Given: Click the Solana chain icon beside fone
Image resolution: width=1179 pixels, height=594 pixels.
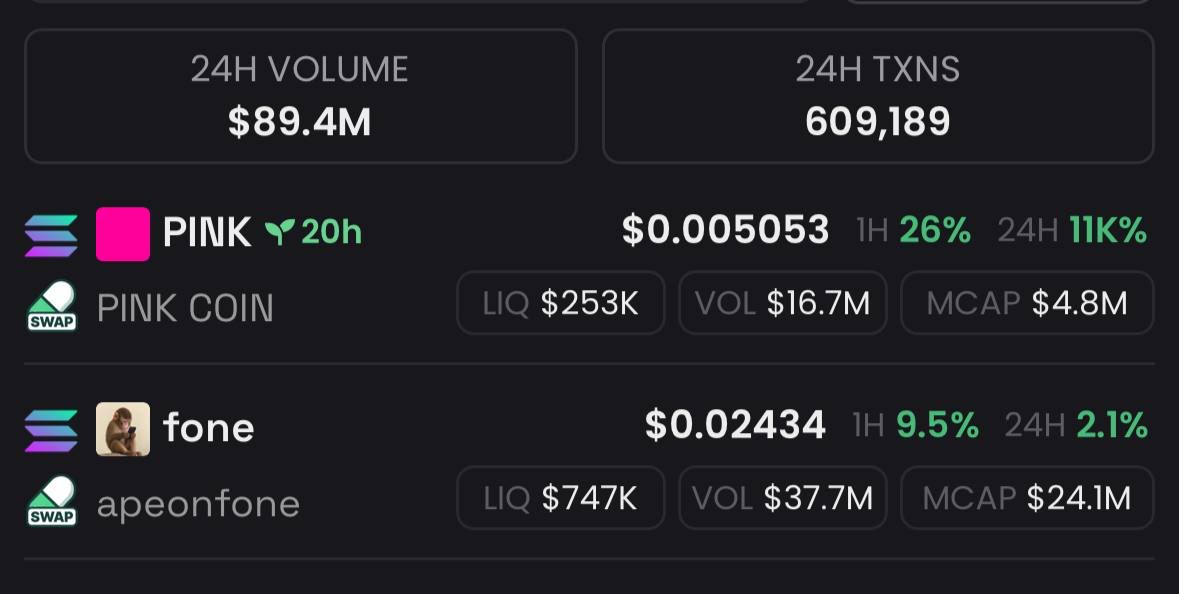Looking at the screenshot, I should click(51, 431).
